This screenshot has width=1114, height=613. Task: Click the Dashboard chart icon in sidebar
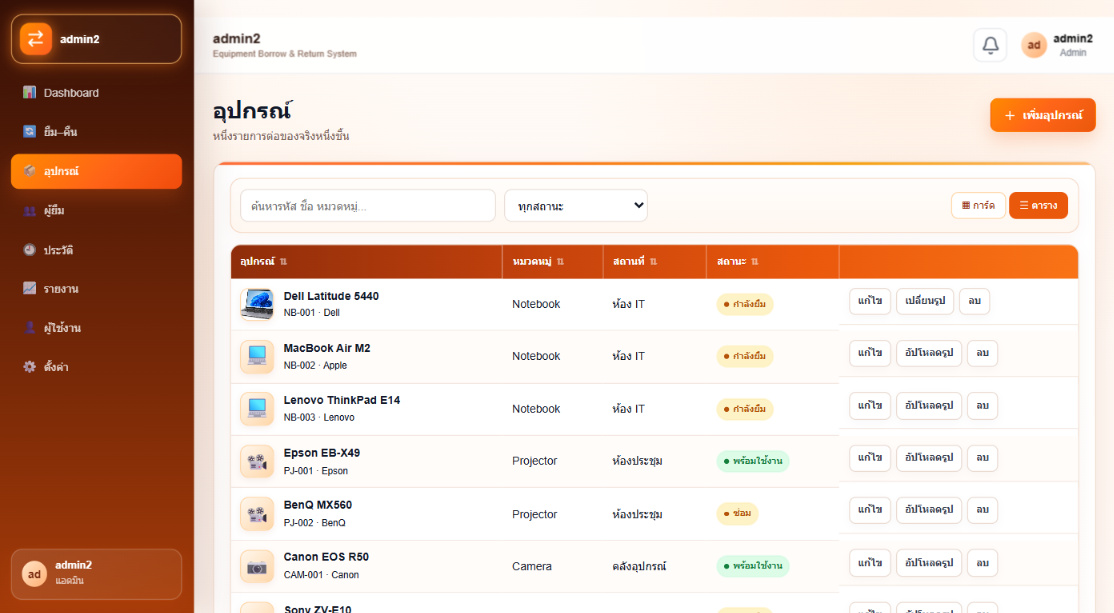pyautogui.click(x=29, y=92)
